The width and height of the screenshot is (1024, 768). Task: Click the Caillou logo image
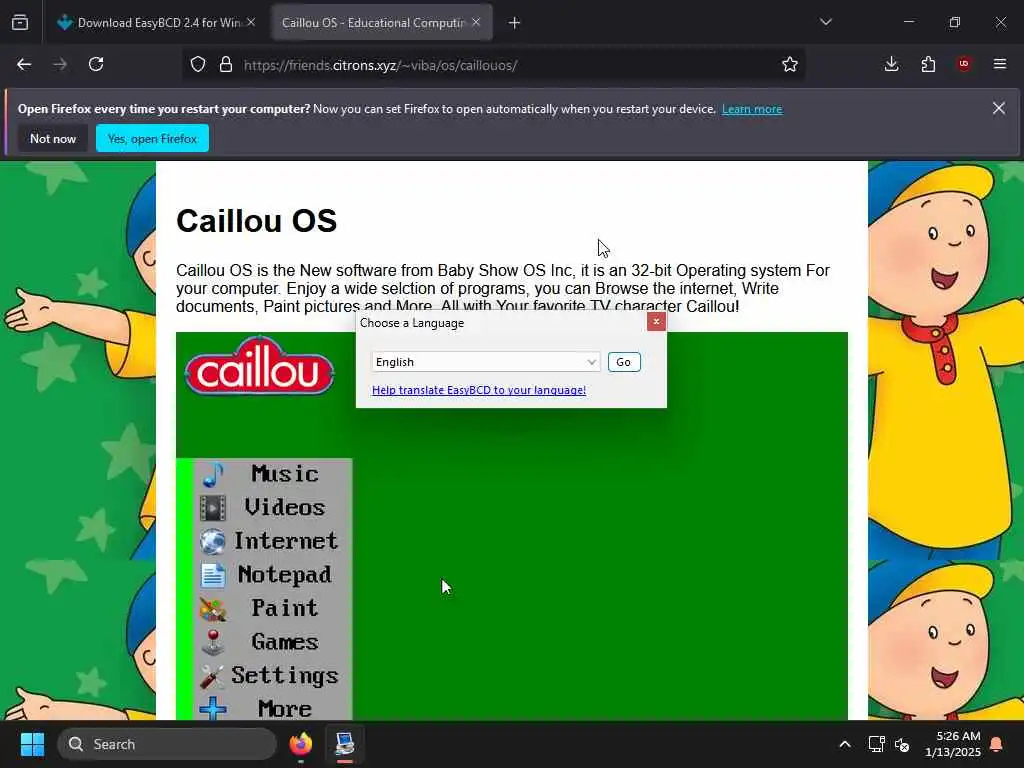point(260,368)
